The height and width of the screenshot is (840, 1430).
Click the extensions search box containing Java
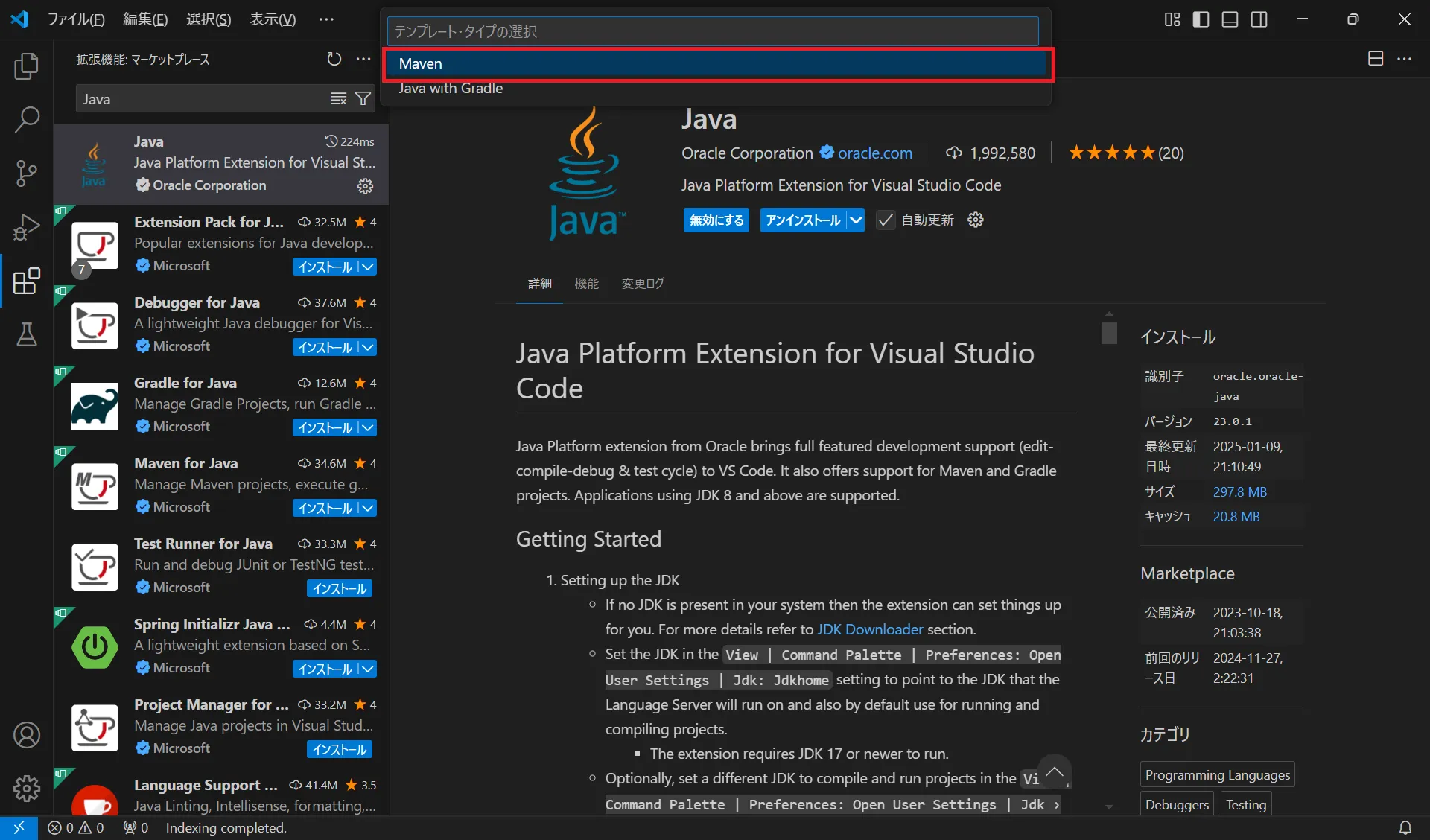(203, 99)
